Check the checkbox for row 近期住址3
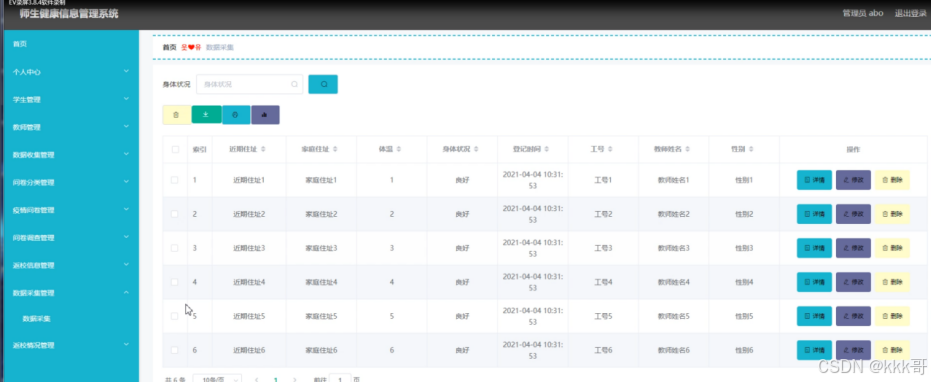 tap(175, 248)
